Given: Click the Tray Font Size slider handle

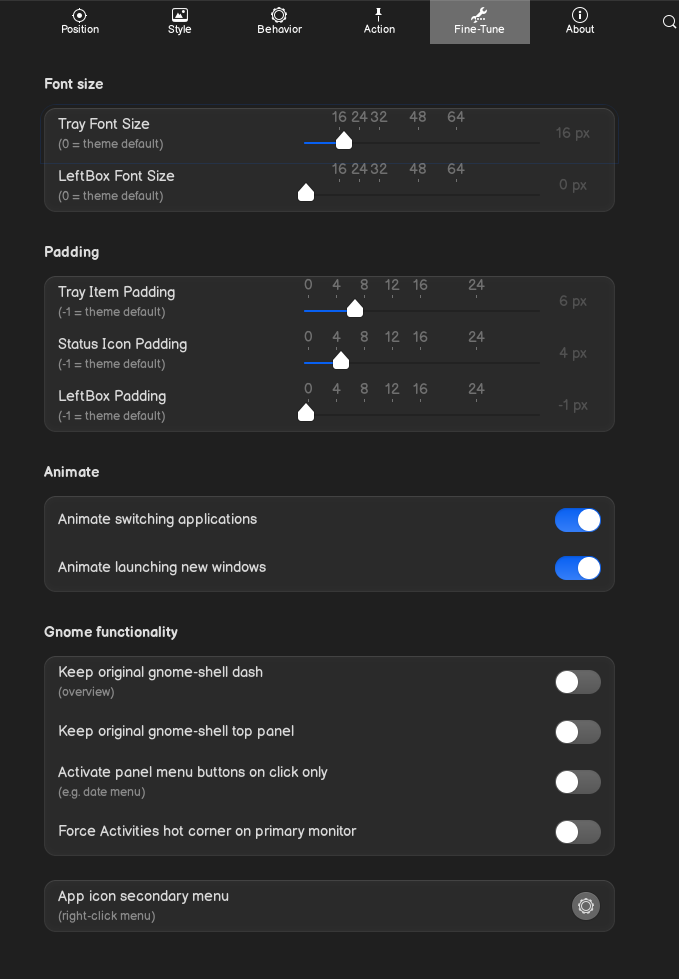Looking at the screenshot, I should tap(344, 141).
